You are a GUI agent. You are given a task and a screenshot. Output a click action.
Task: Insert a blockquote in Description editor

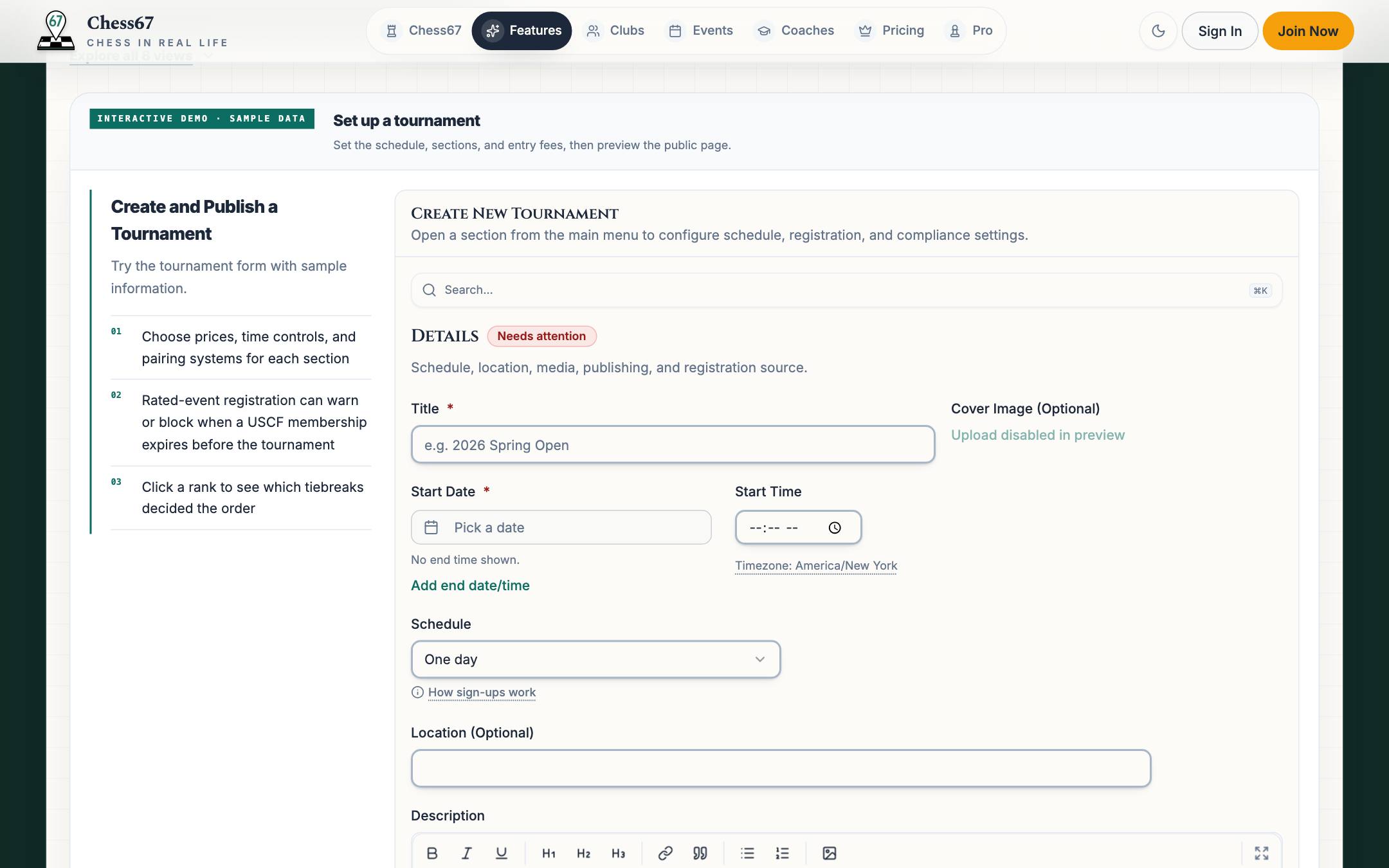point(700,853)
